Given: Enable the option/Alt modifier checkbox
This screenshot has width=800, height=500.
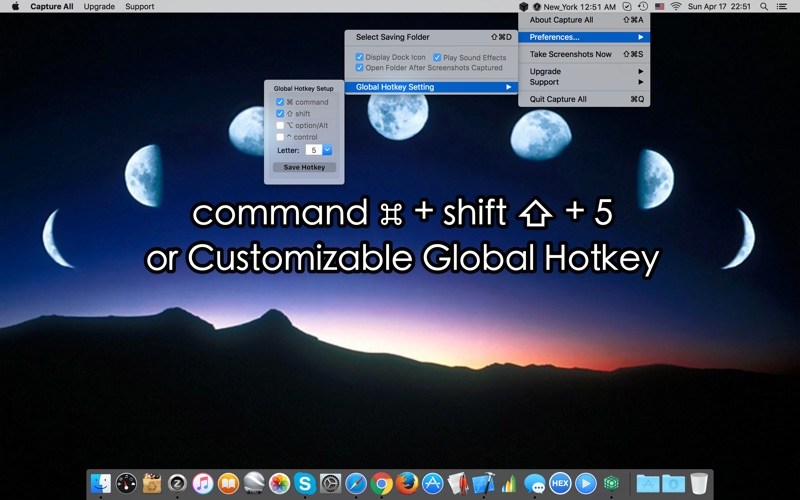Looking at the screenshot, I should [x=280, y=125].
